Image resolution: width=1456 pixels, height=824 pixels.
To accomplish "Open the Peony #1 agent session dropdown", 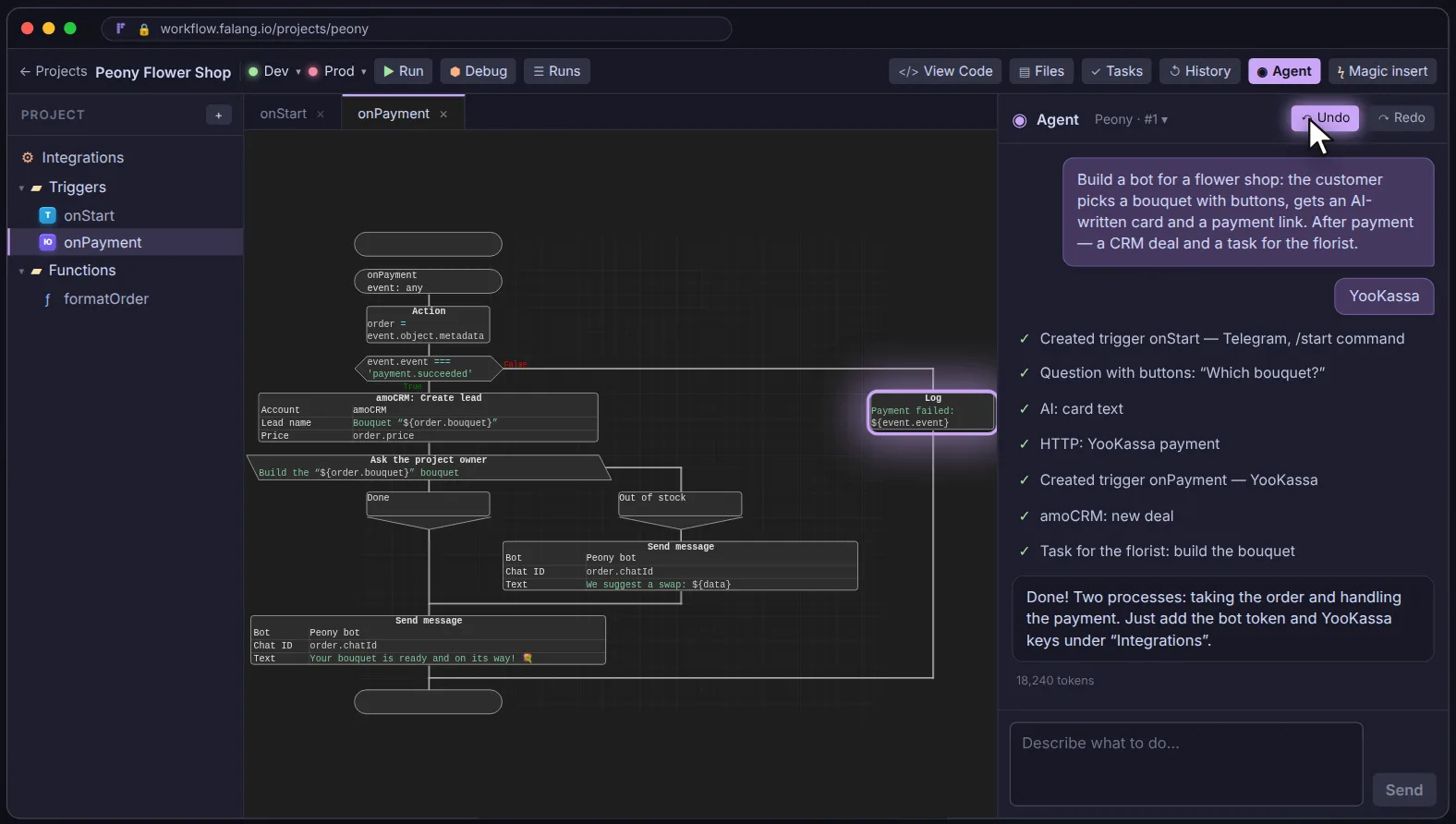I will click(x=1131, y=120).
